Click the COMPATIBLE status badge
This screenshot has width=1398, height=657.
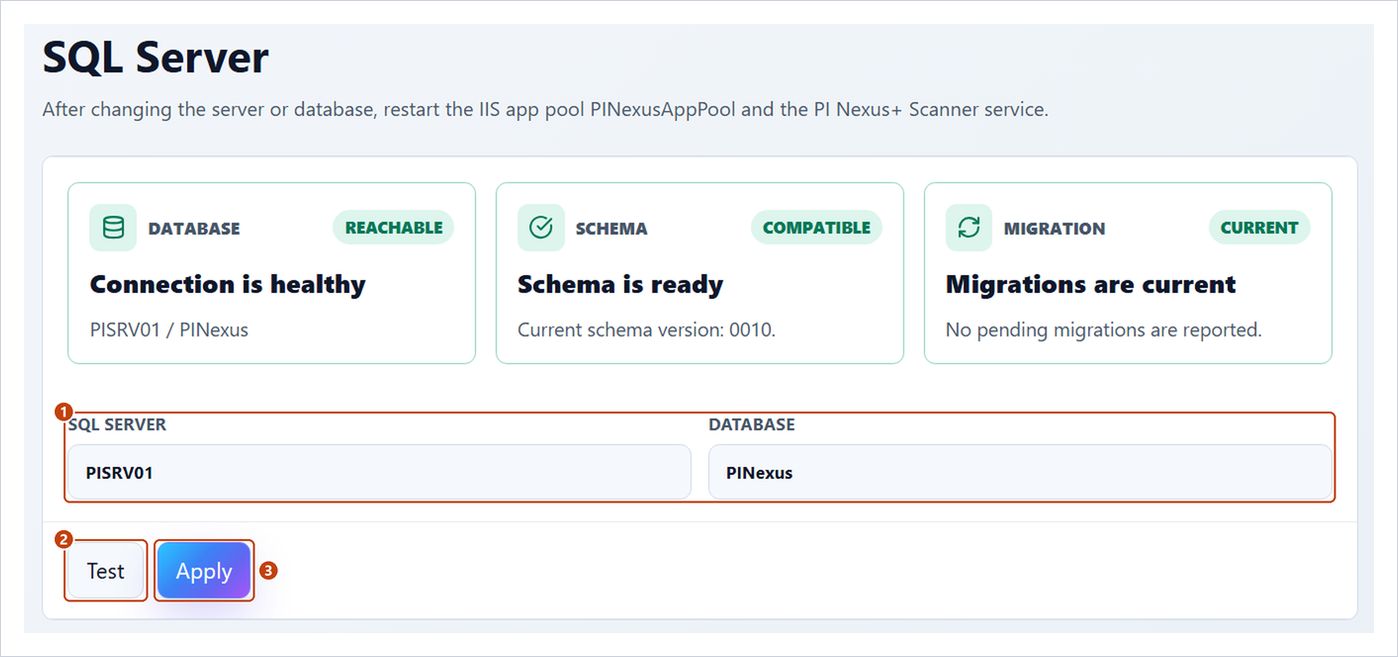(816, 228)
